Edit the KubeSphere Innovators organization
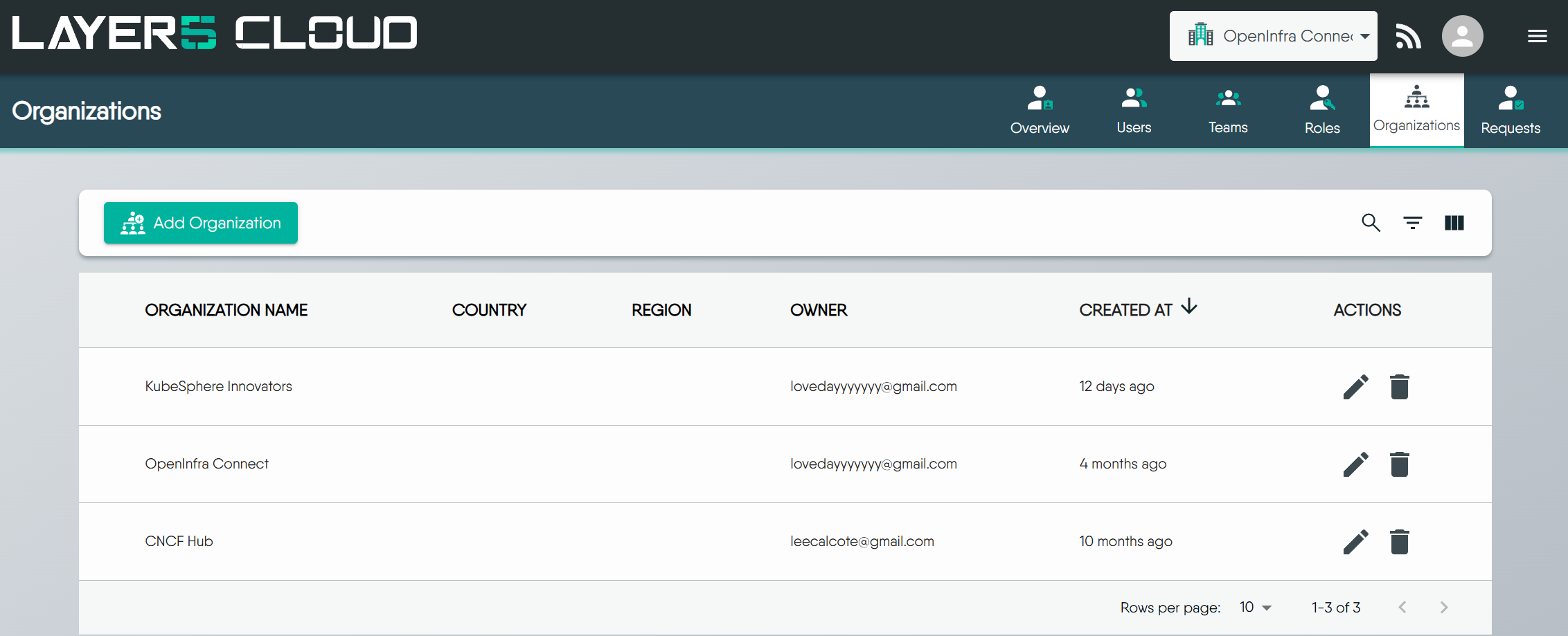Image resolution: width=1568 pixels, height=636 pixels. pos(1355,387)
